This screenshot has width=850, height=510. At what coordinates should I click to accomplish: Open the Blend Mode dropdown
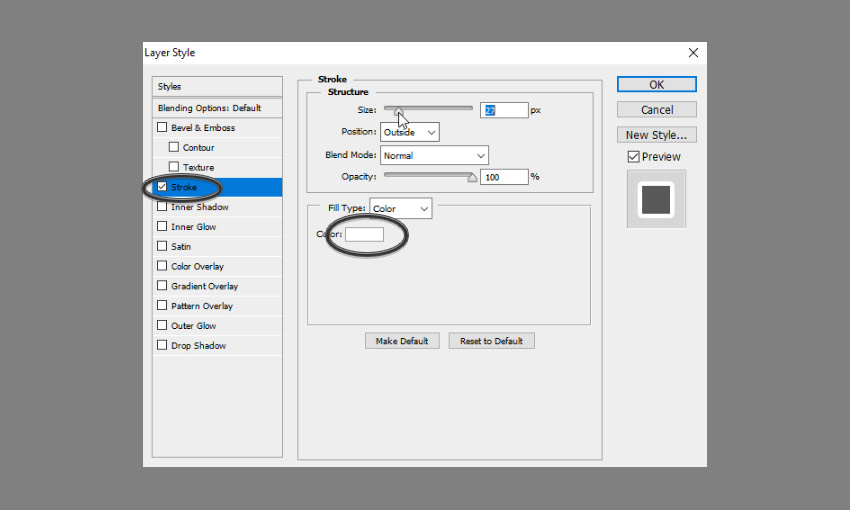(434, 156)
